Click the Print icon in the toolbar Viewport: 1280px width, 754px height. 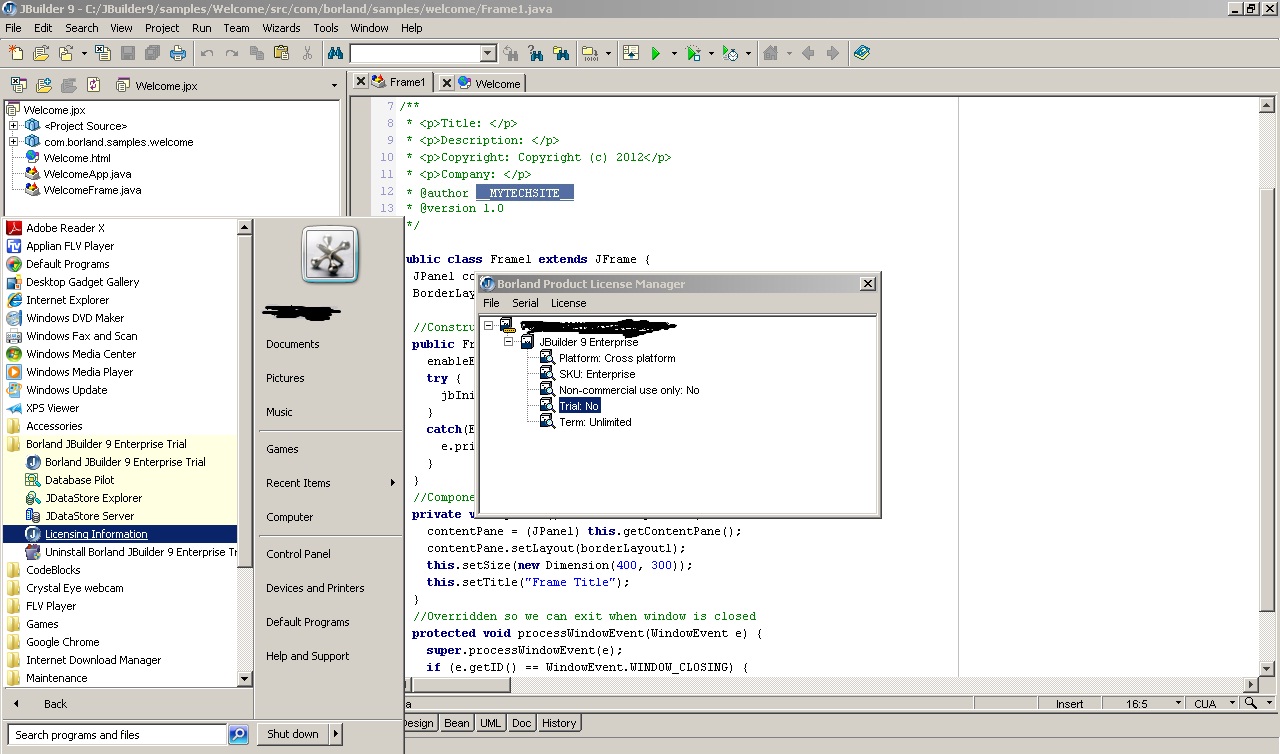178,53
